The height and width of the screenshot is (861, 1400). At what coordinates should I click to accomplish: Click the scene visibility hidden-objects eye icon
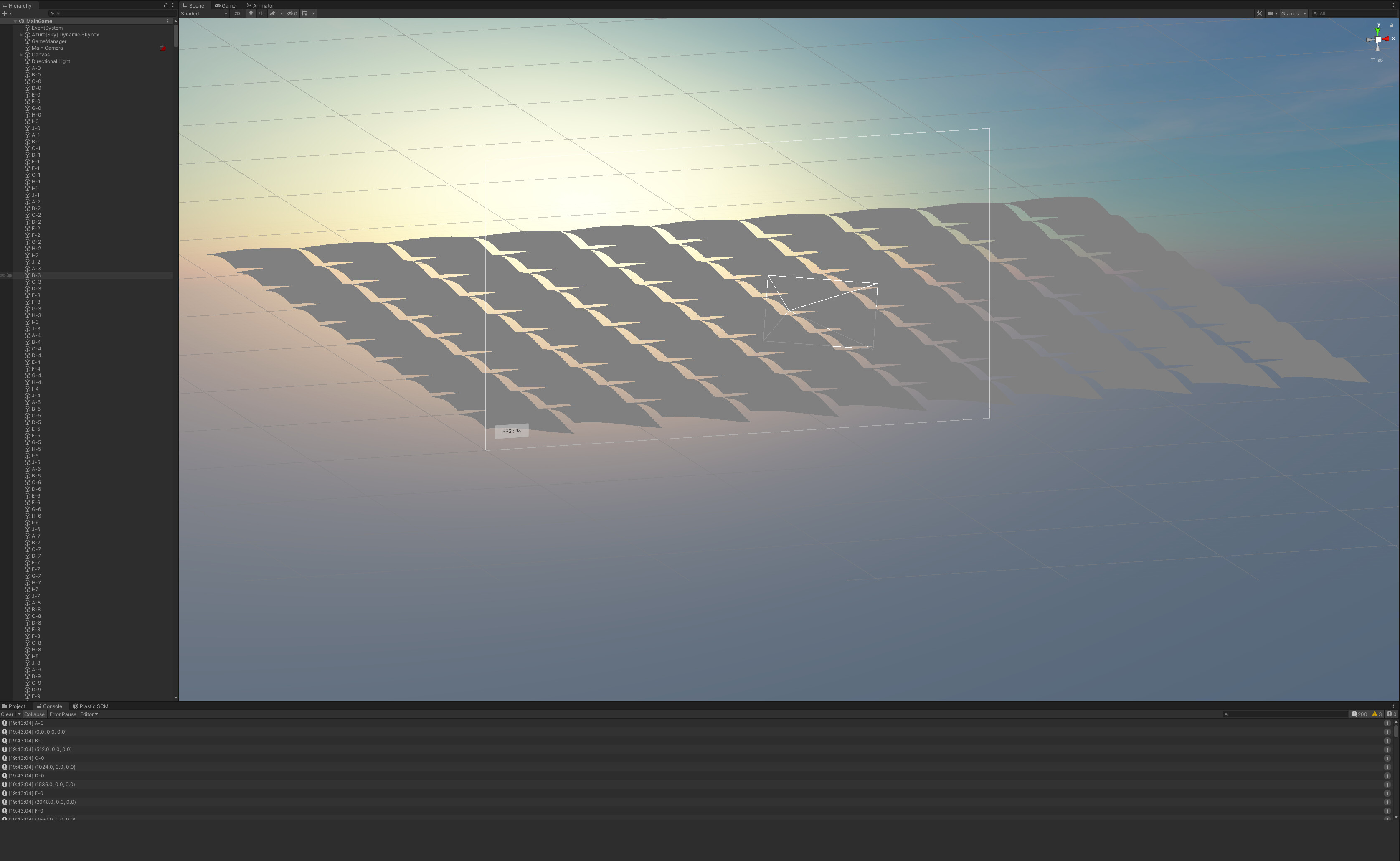coord(292,13)
